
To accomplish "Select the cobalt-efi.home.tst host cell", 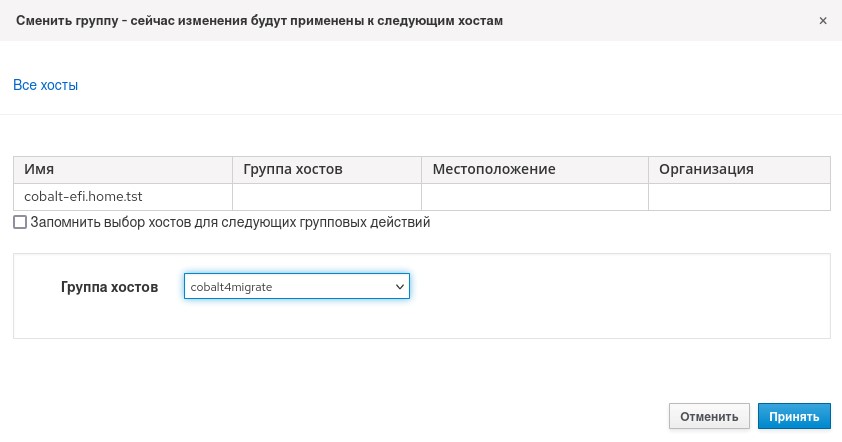I will (x=77, y=197).
